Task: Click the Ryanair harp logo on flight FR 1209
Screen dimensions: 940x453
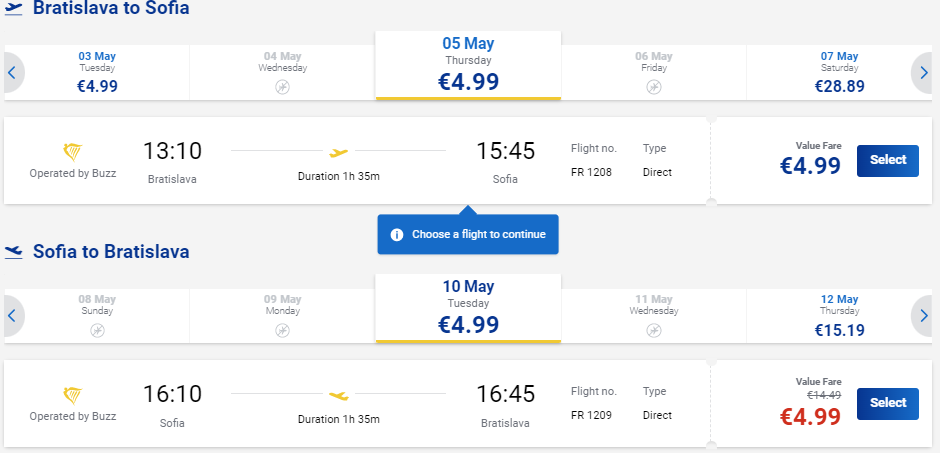Action: pos(73,395)
